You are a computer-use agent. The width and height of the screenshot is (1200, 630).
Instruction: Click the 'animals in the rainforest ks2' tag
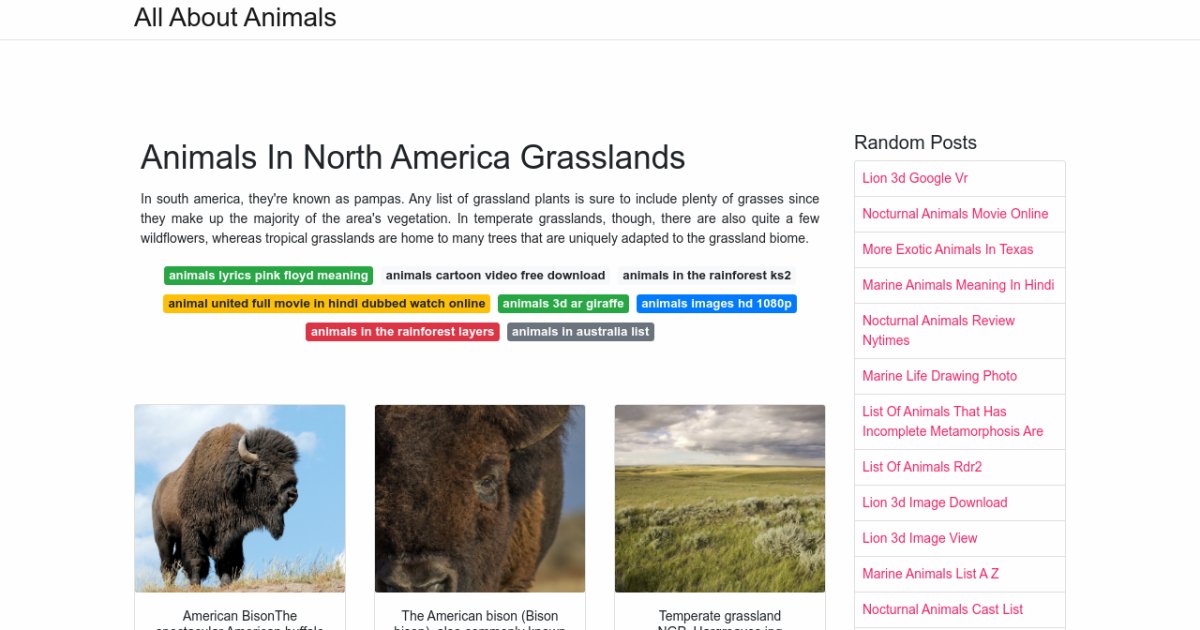coord(706,275)
